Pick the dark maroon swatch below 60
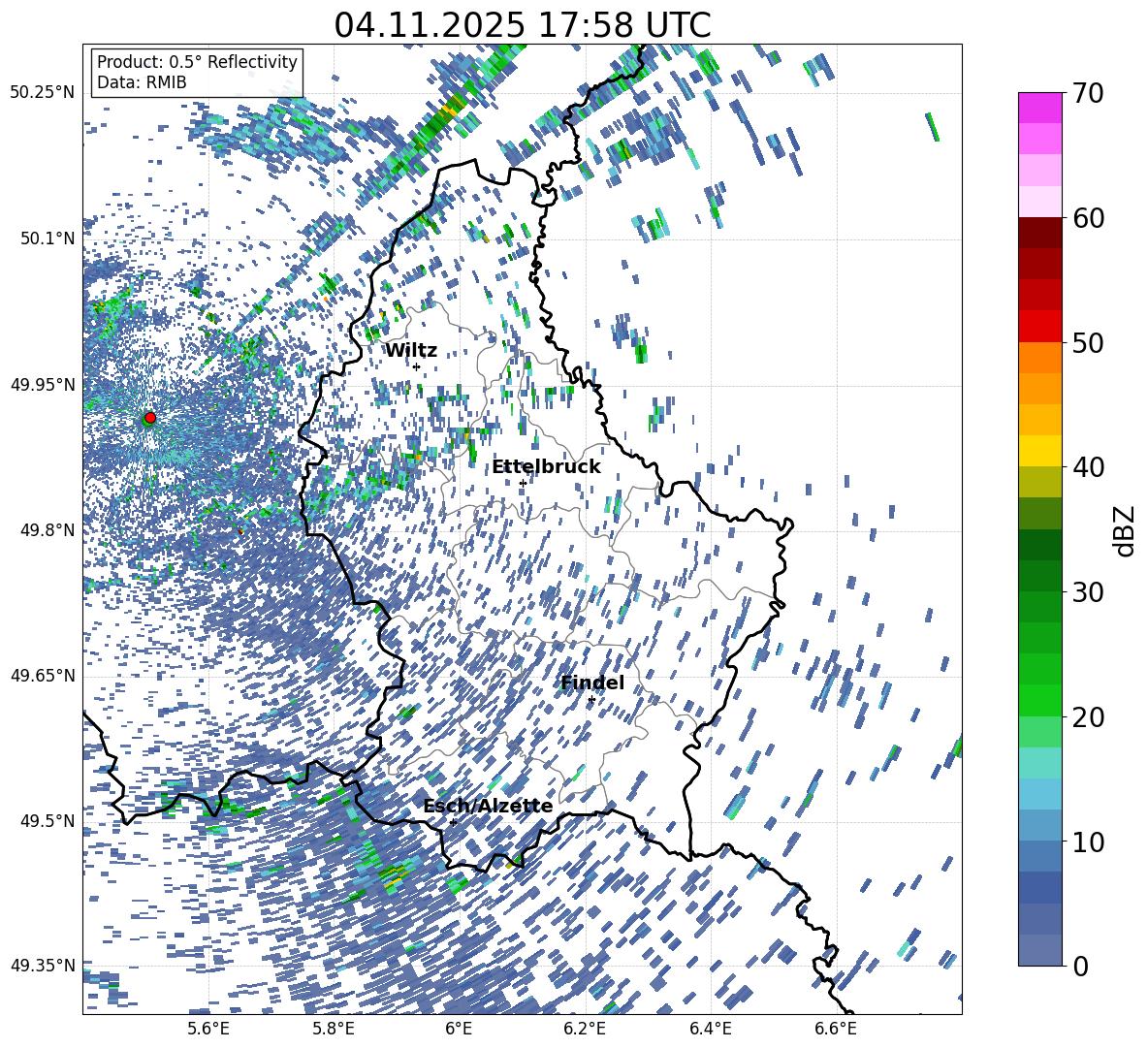Image resolution: width=1148 pixels, height=1048 pixels. tap(1039, 233)
